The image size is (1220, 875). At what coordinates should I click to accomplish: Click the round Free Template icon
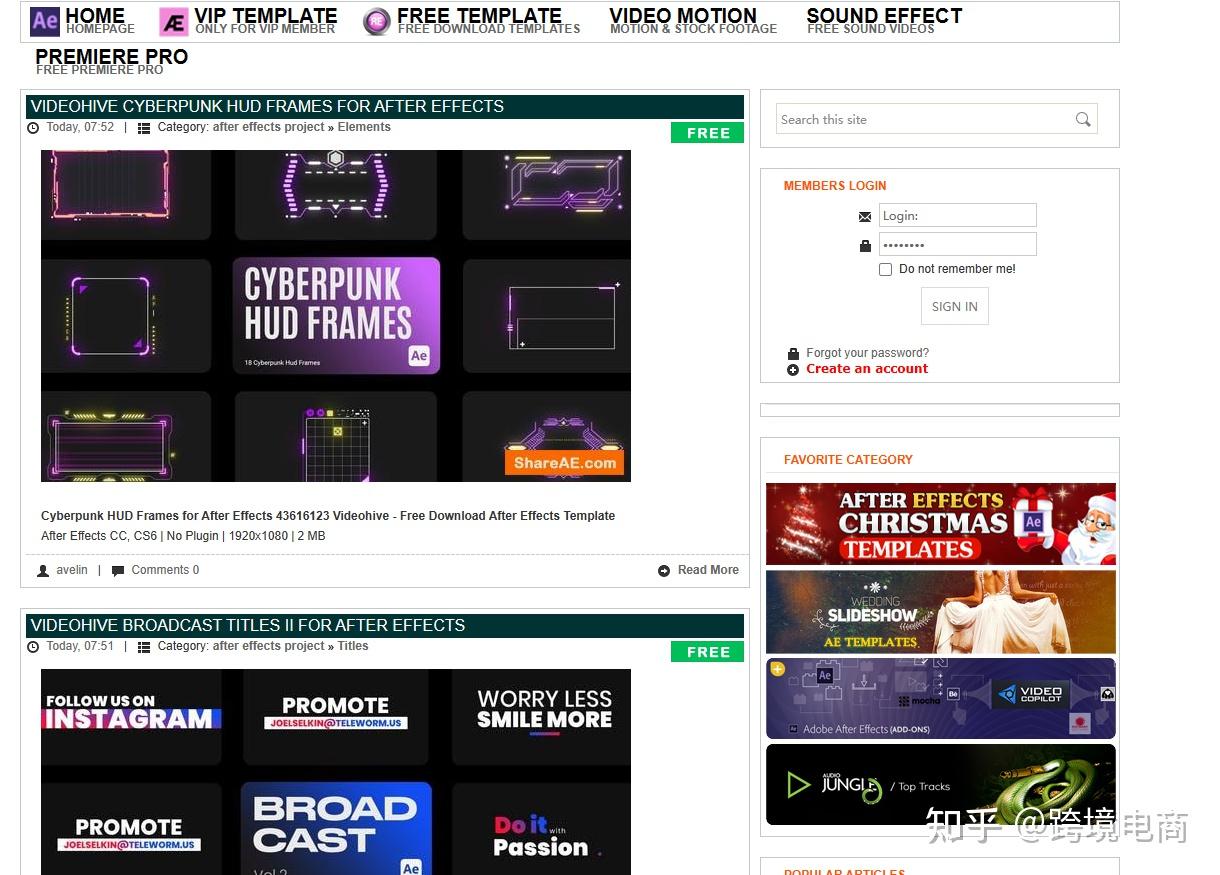click(377, 21)
